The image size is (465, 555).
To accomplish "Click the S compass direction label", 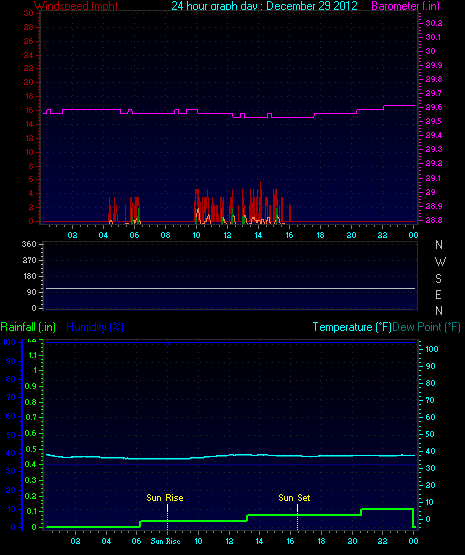I will point(438,279).
